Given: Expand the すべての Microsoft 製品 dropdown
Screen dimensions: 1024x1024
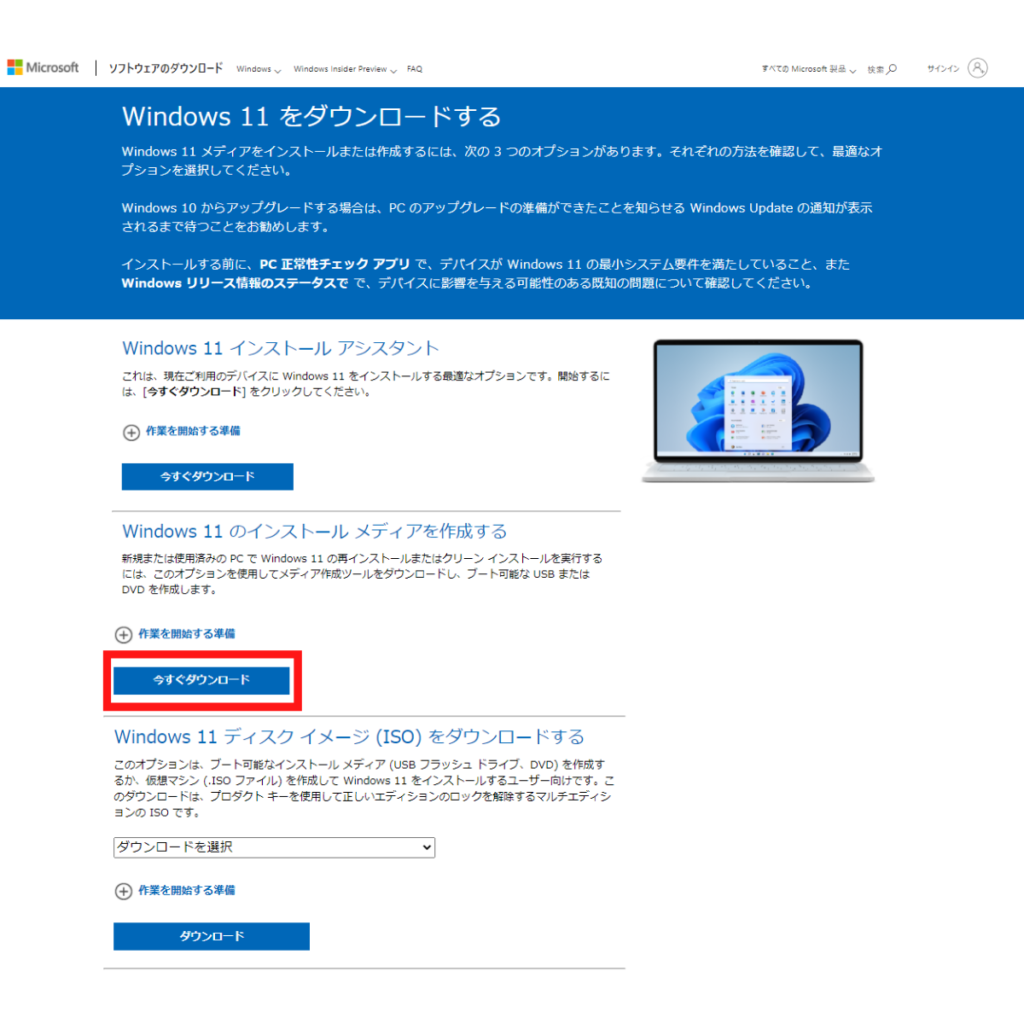Looking at the screenshot, I should point(808,69).
